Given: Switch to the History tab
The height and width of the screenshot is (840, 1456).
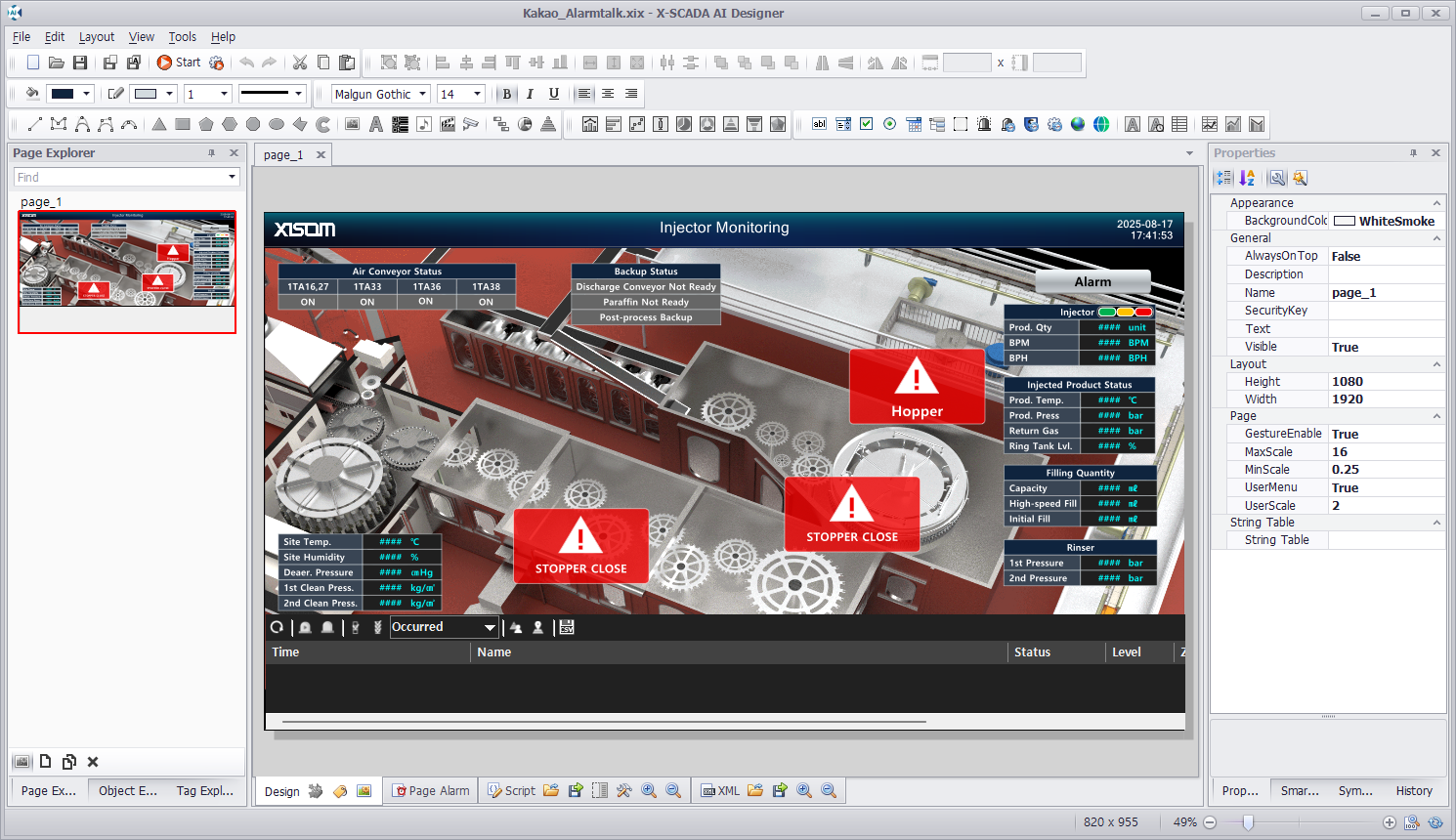Looking at the screenshot, I should point(1414,791).
